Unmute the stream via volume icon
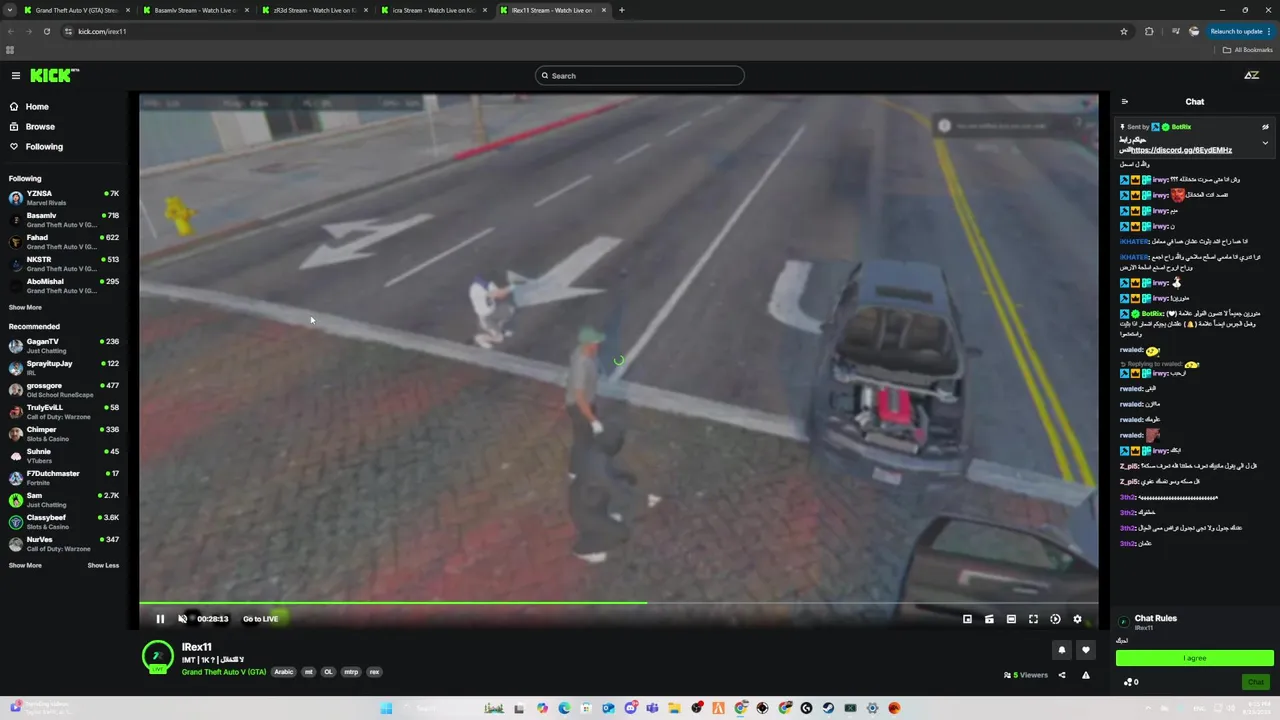This screenshot has width=1280, height=720. (182, 619)
